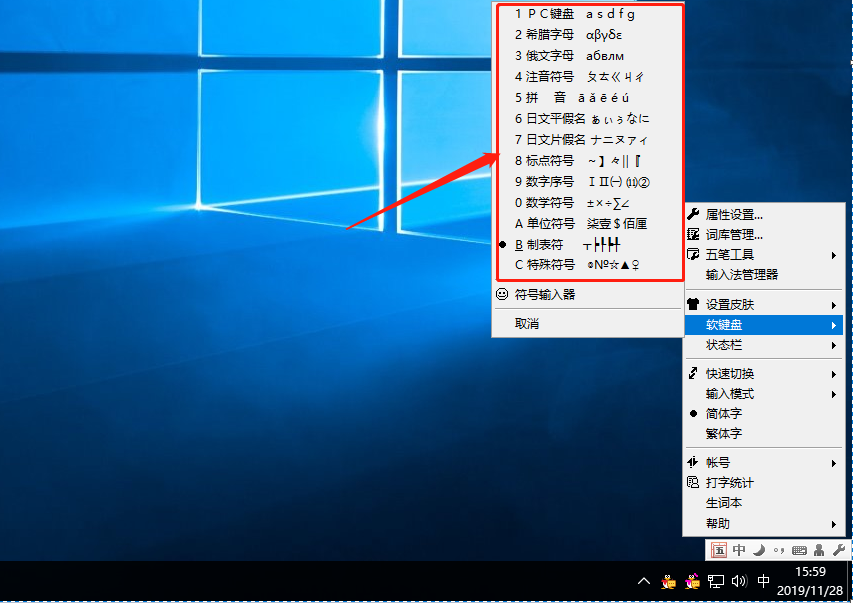Viewport: 853px width, 603px height.
Task: Click the network icon in system tray
Action: pos(716,581)
